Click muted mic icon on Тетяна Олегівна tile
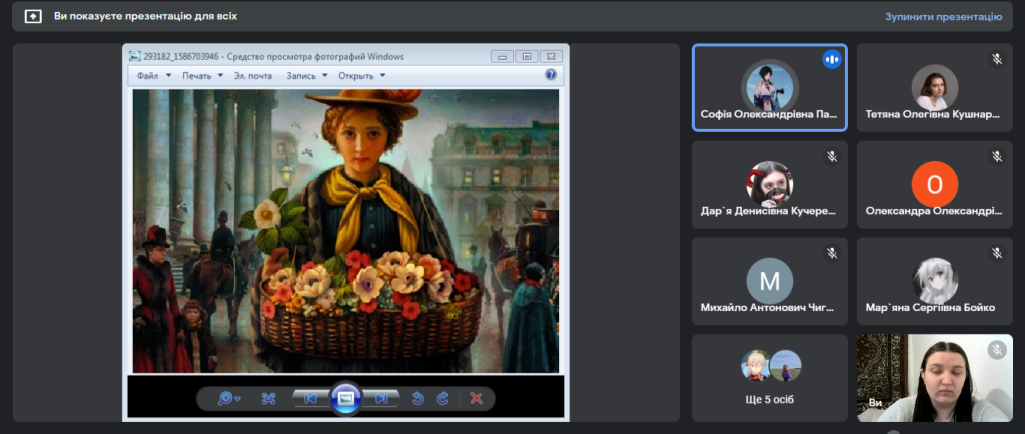The width and height of the screenshot is (1025, 434). click(x=996, y=60)
